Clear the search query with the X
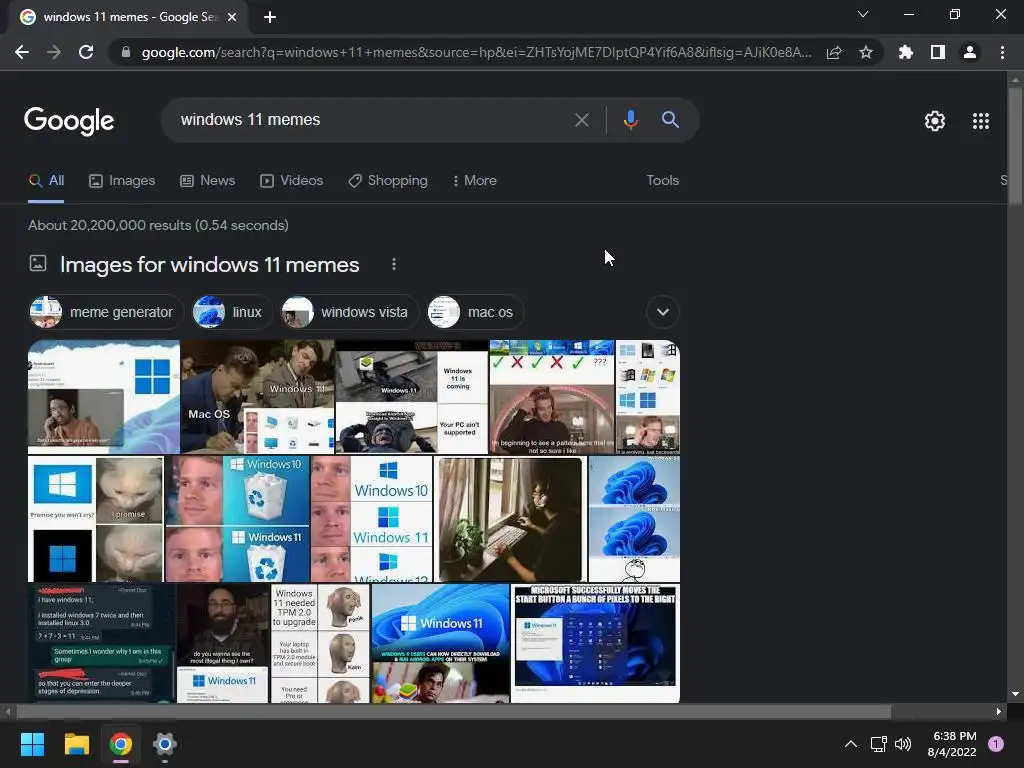The height and width of the screenshot is (768, 1024). click(581, 120)
